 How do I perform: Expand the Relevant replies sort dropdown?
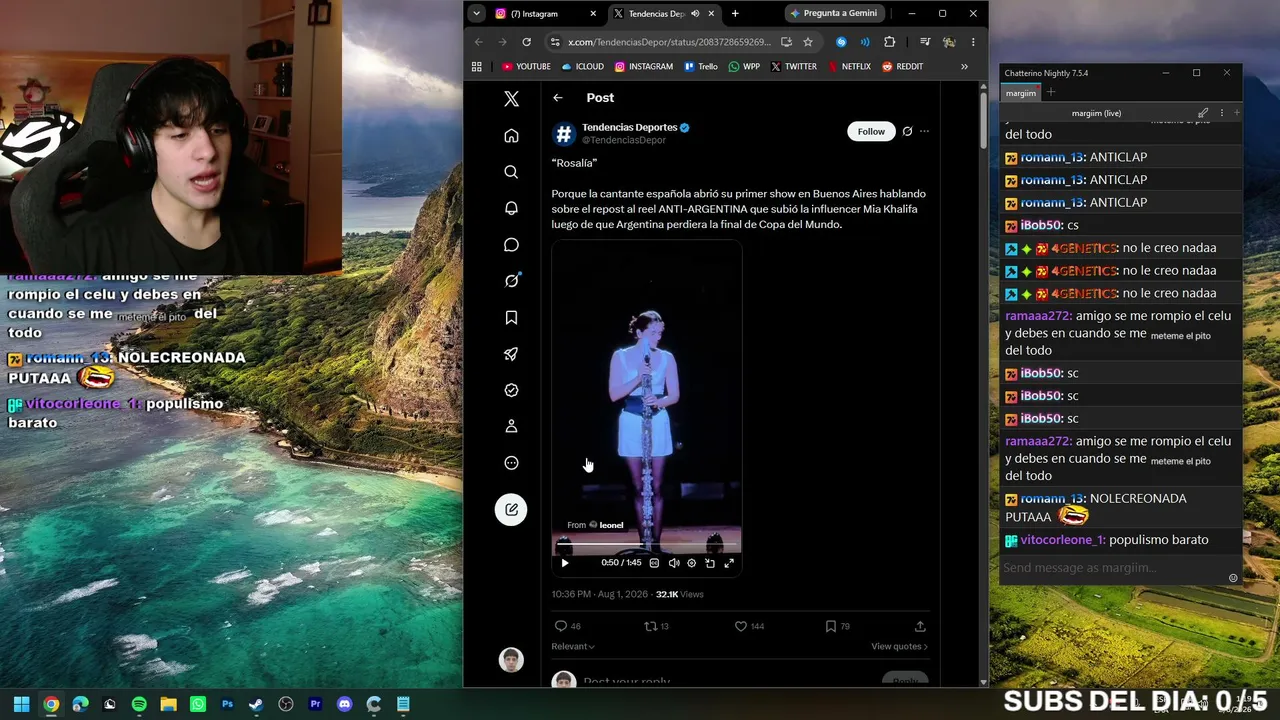573,646
